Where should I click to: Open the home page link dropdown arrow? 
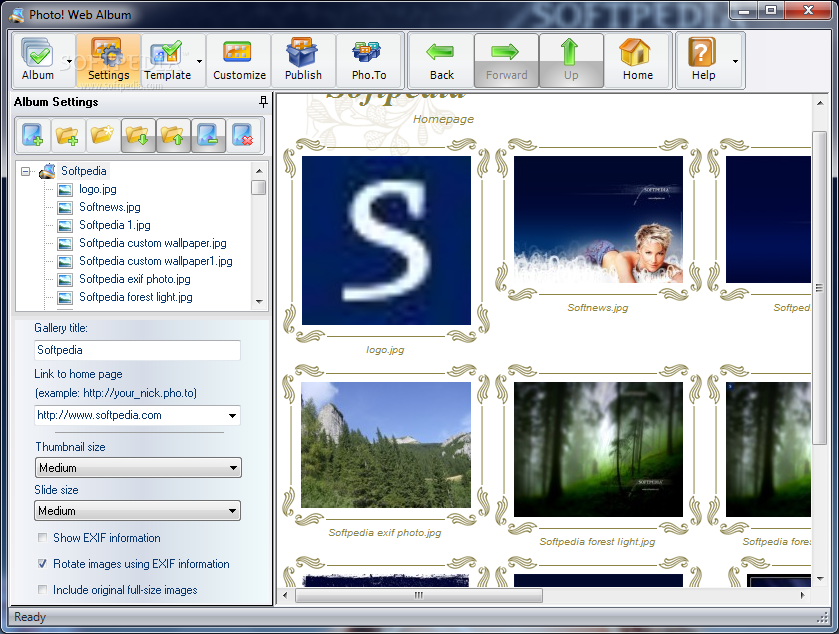click(x=232, y=416)
